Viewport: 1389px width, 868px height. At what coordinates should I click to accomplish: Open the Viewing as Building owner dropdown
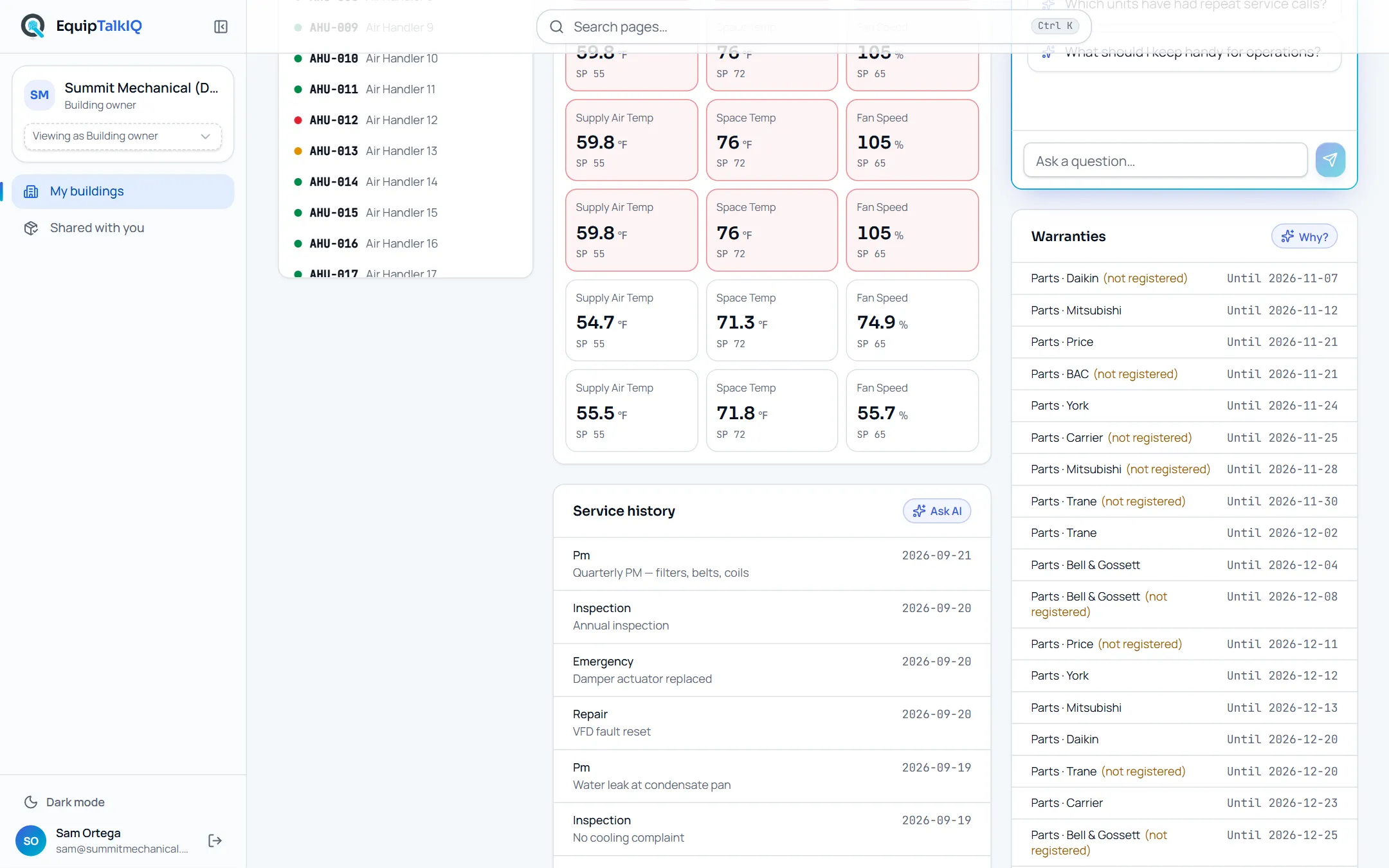[x=123, y=136]
